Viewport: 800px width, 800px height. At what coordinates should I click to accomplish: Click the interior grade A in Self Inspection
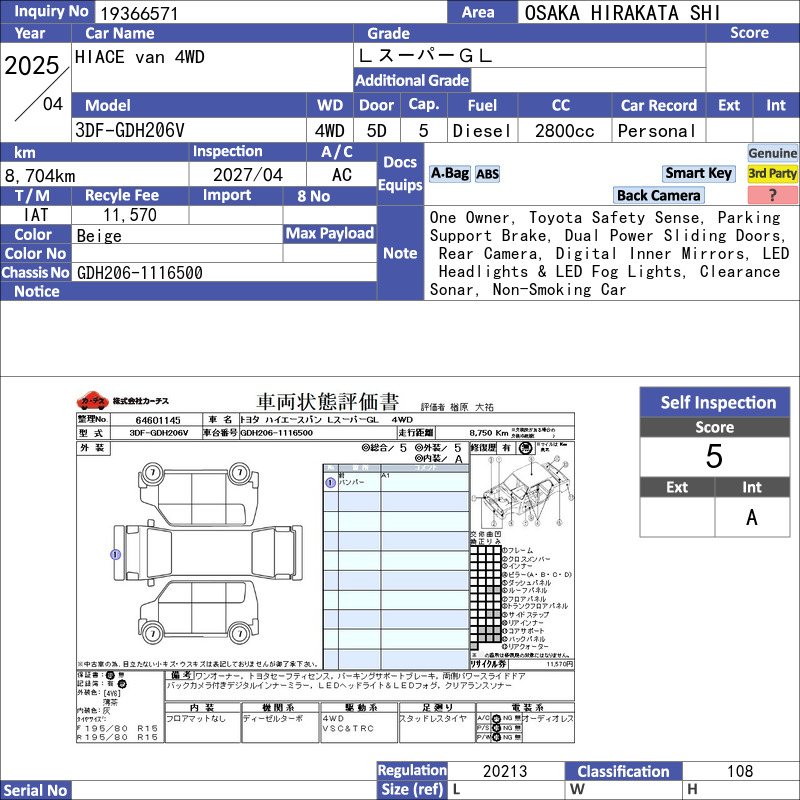[x=752, y=517]
